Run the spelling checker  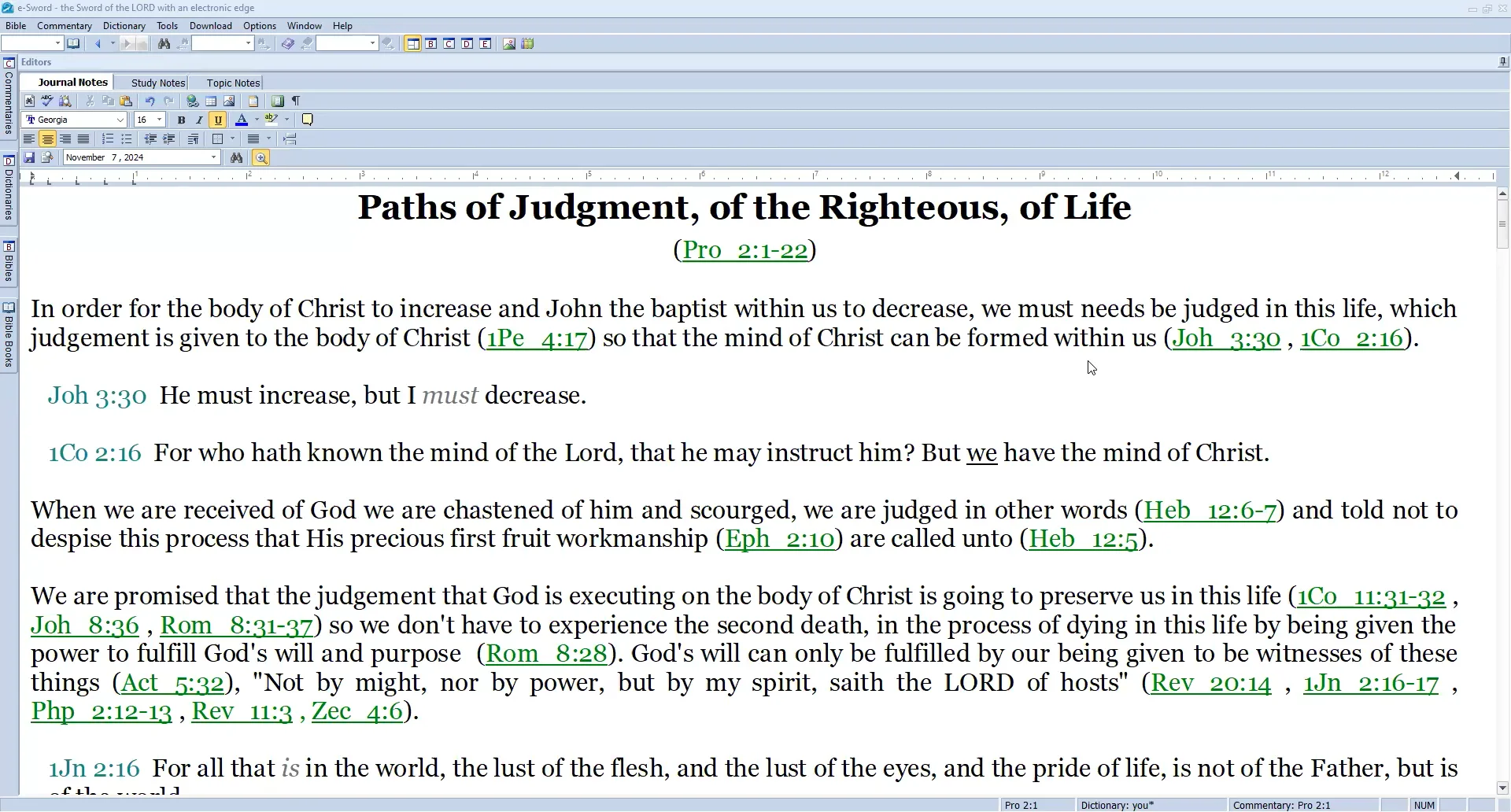pos(46,101)
